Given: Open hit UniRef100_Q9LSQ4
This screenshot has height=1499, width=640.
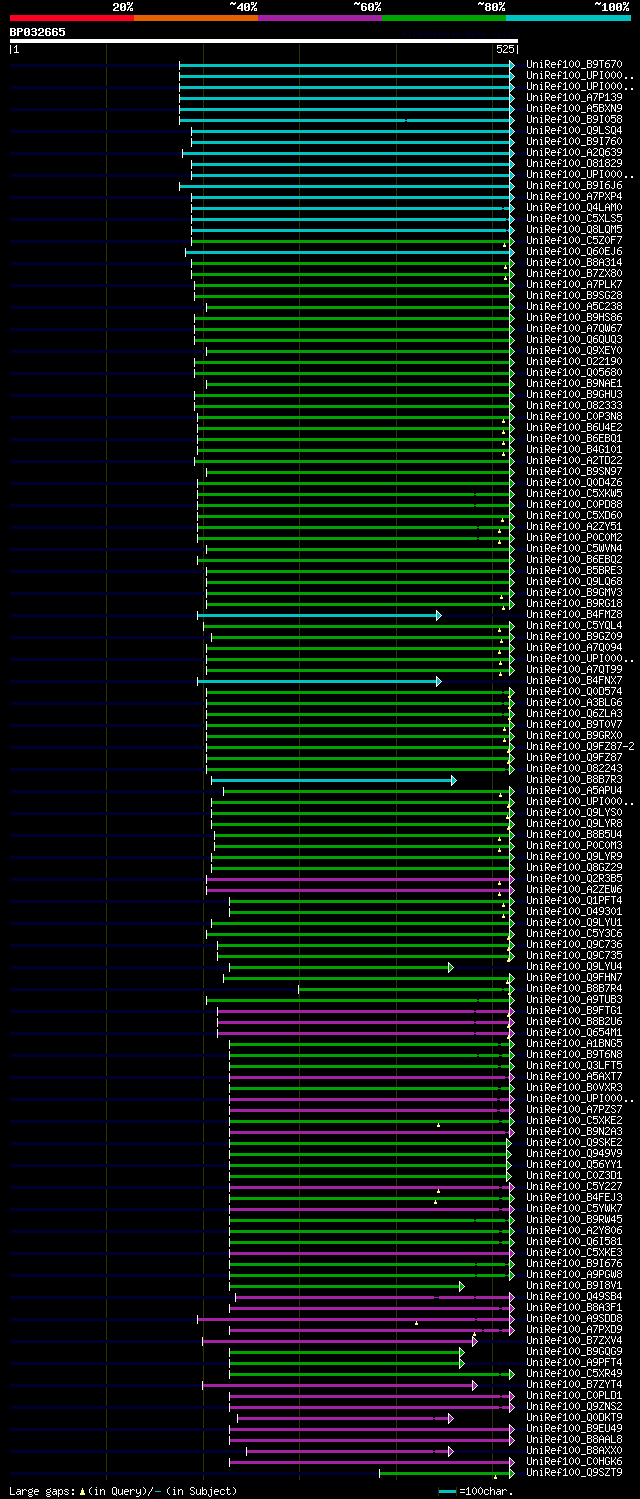Looking at the screenshot, I should coord(575,131).
